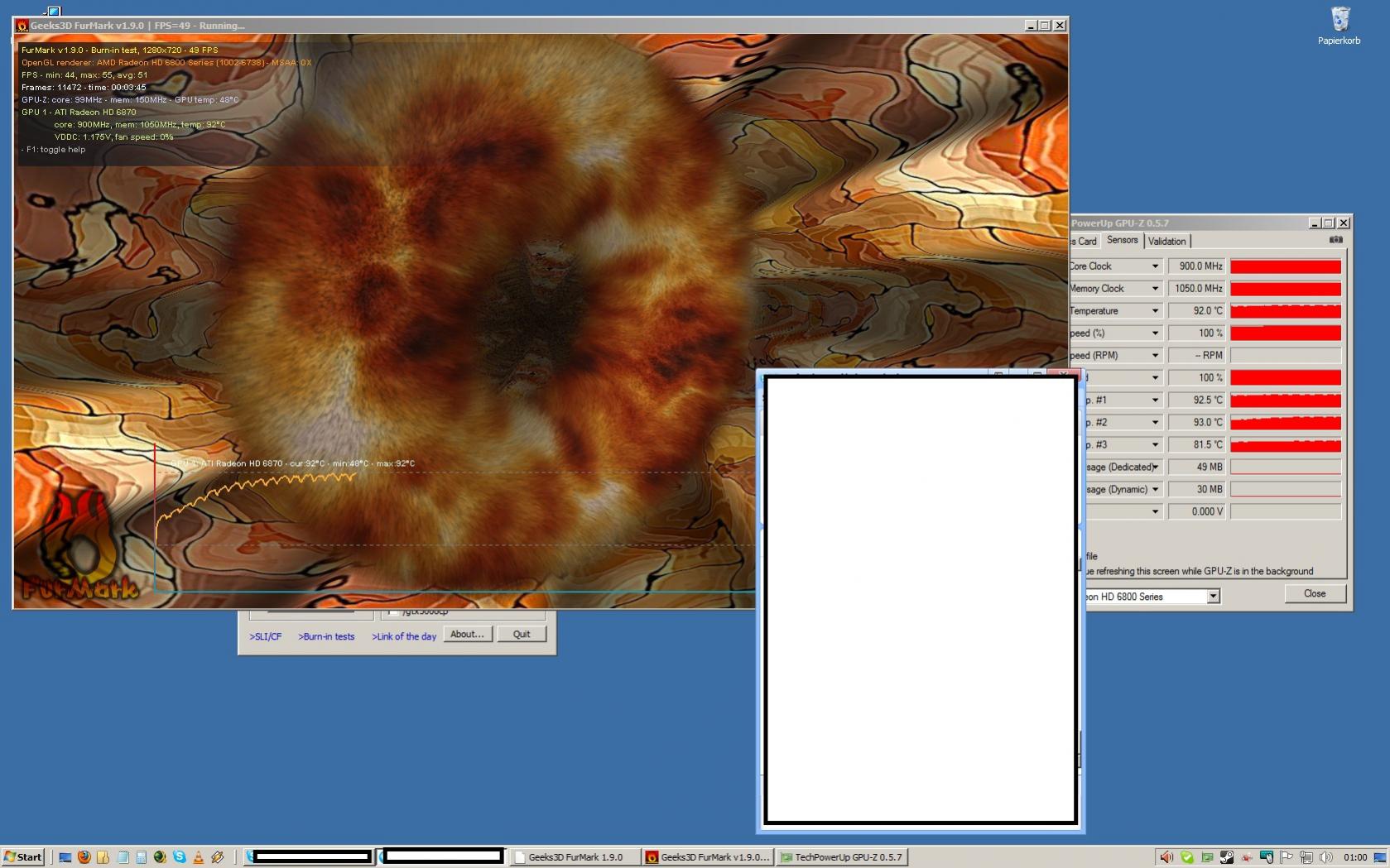
Task: Click the 81.5 °C Temp #3 value
Action: point(1196,445)
